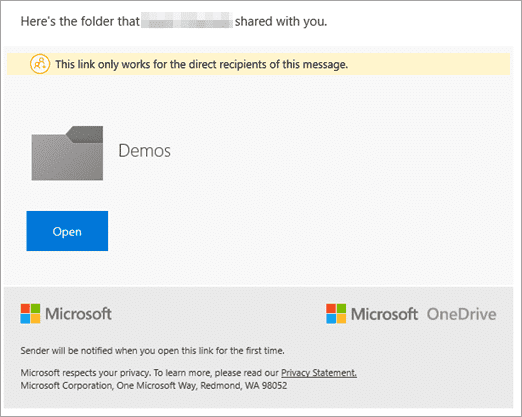Click the 'shared with you.' heading text

click(x=281, y=21)
